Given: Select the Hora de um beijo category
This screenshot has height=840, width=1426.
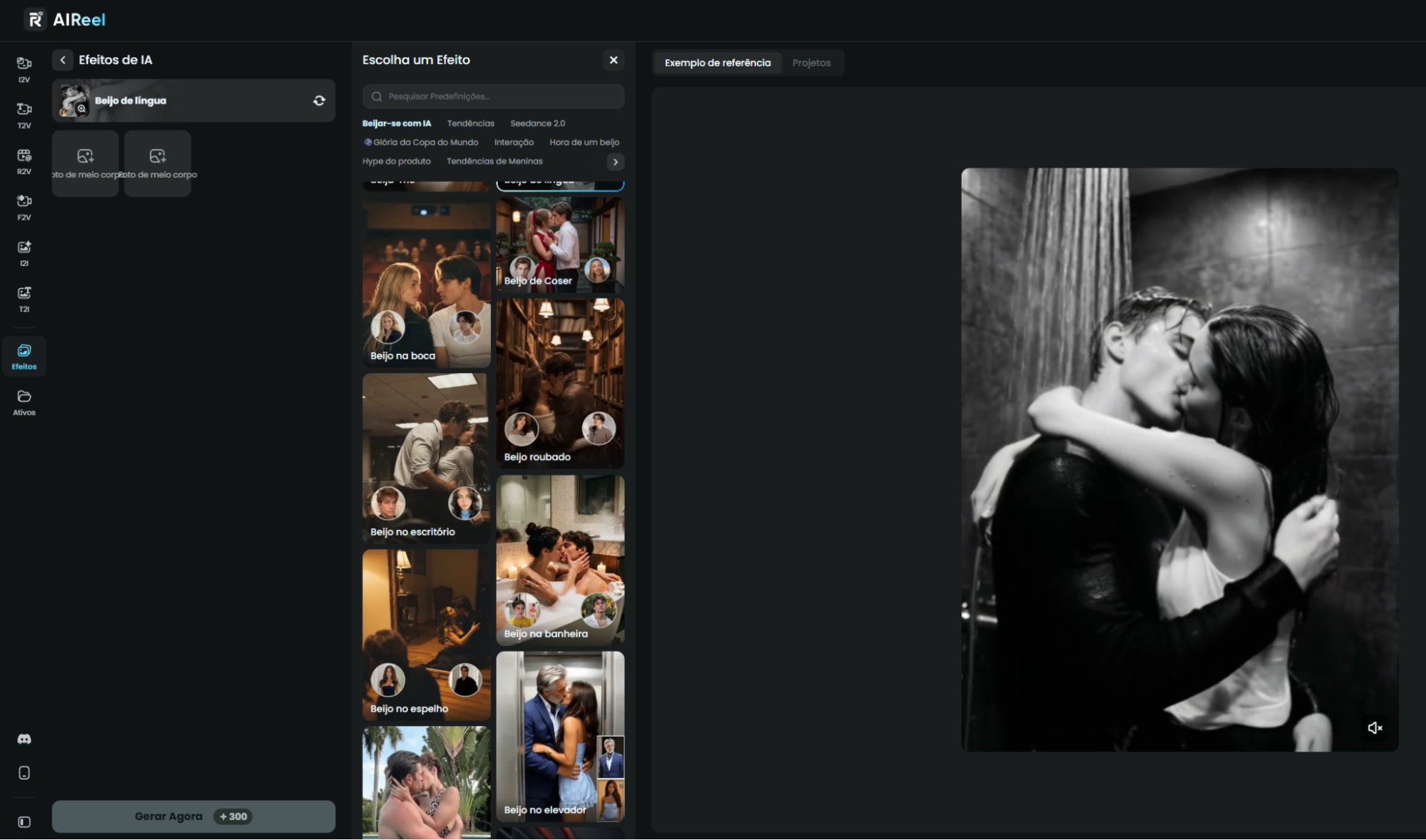Looking at the screenshot, I should (584, 143).
